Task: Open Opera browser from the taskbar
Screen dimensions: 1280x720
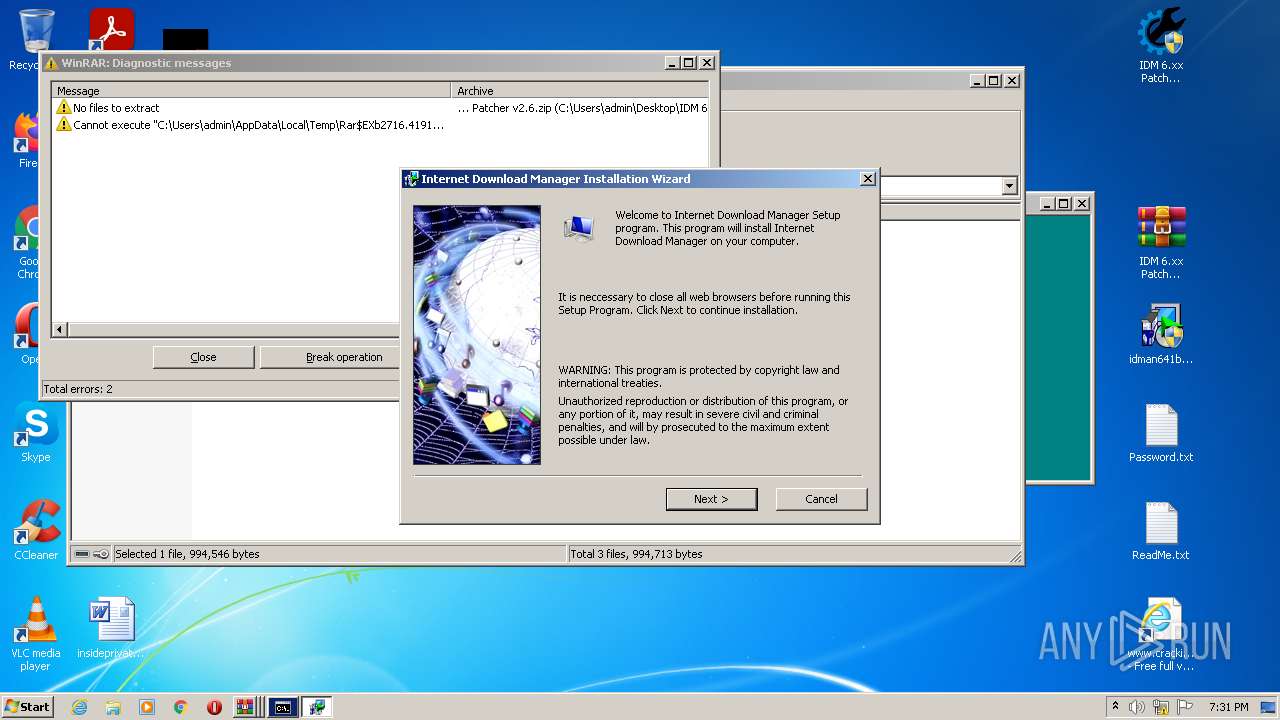Action: pos(214,707)
